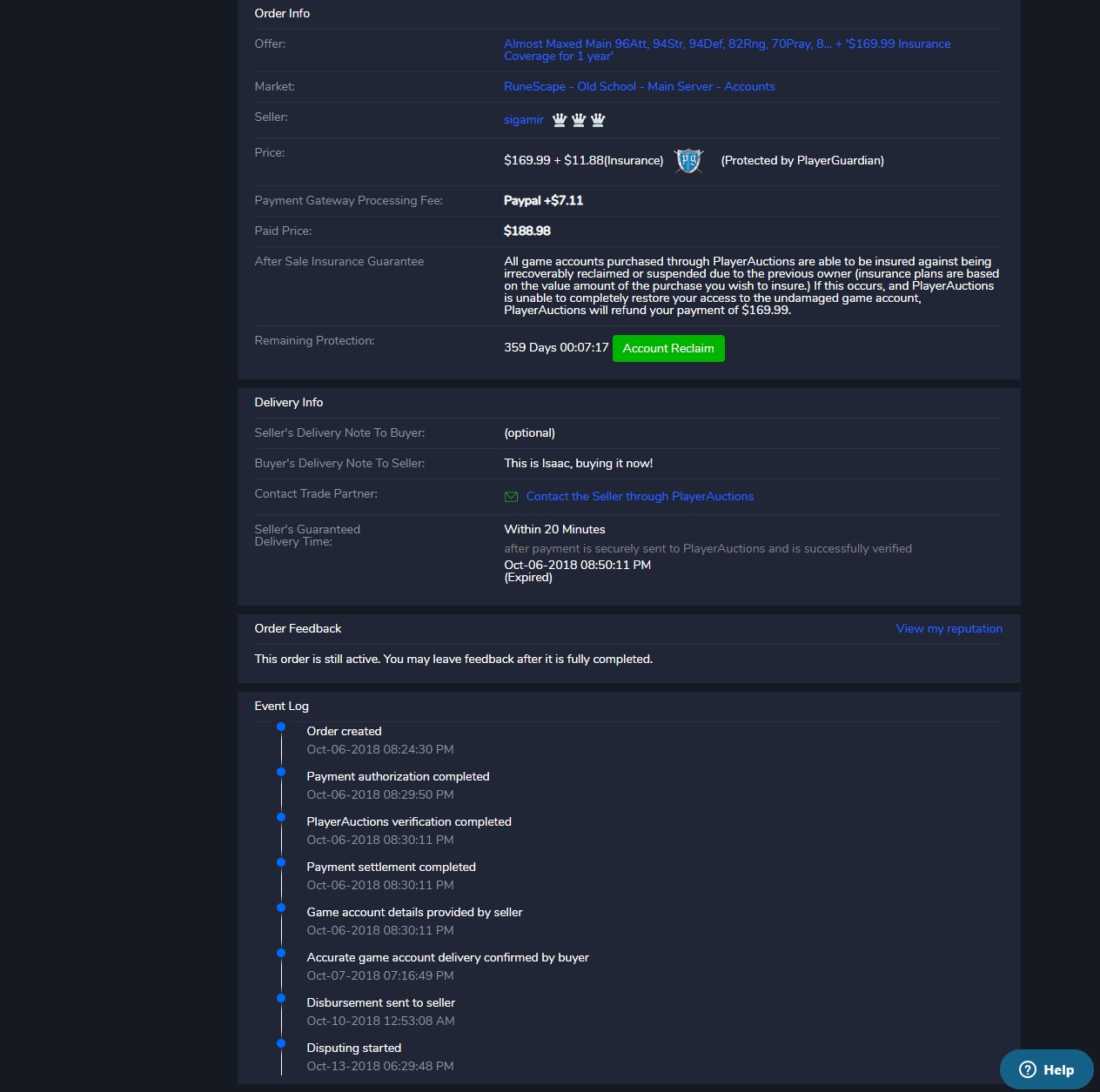Click the blue dot for 'Payment settlement completed'
This screenshot has width=1100, height=1092.
coord(280,862)
